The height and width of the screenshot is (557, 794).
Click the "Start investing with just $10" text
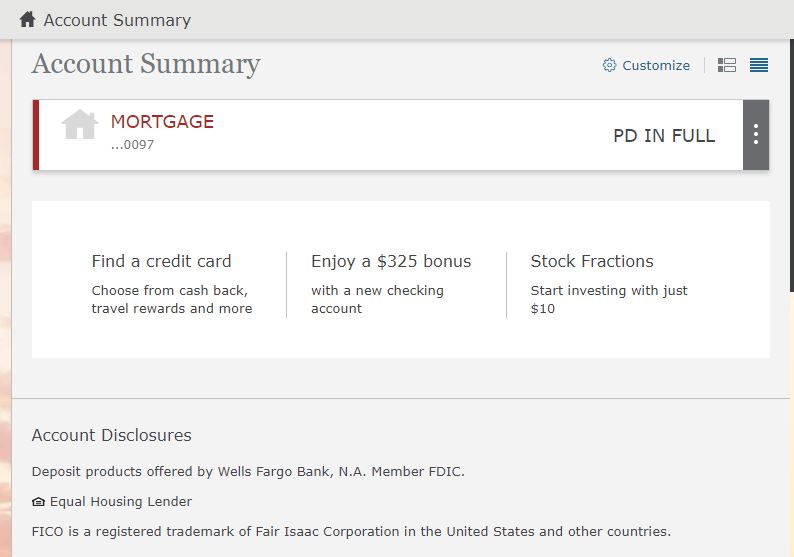tap(609, 299)
